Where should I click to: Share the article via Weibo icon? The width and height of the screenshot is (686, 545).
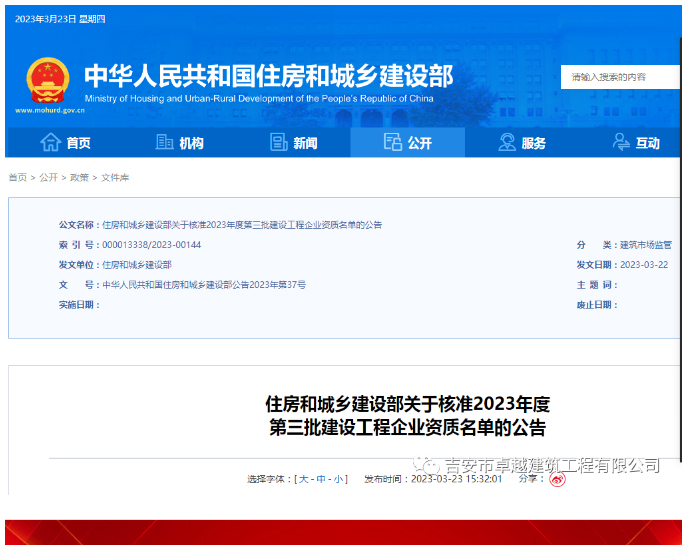point(557,479)
